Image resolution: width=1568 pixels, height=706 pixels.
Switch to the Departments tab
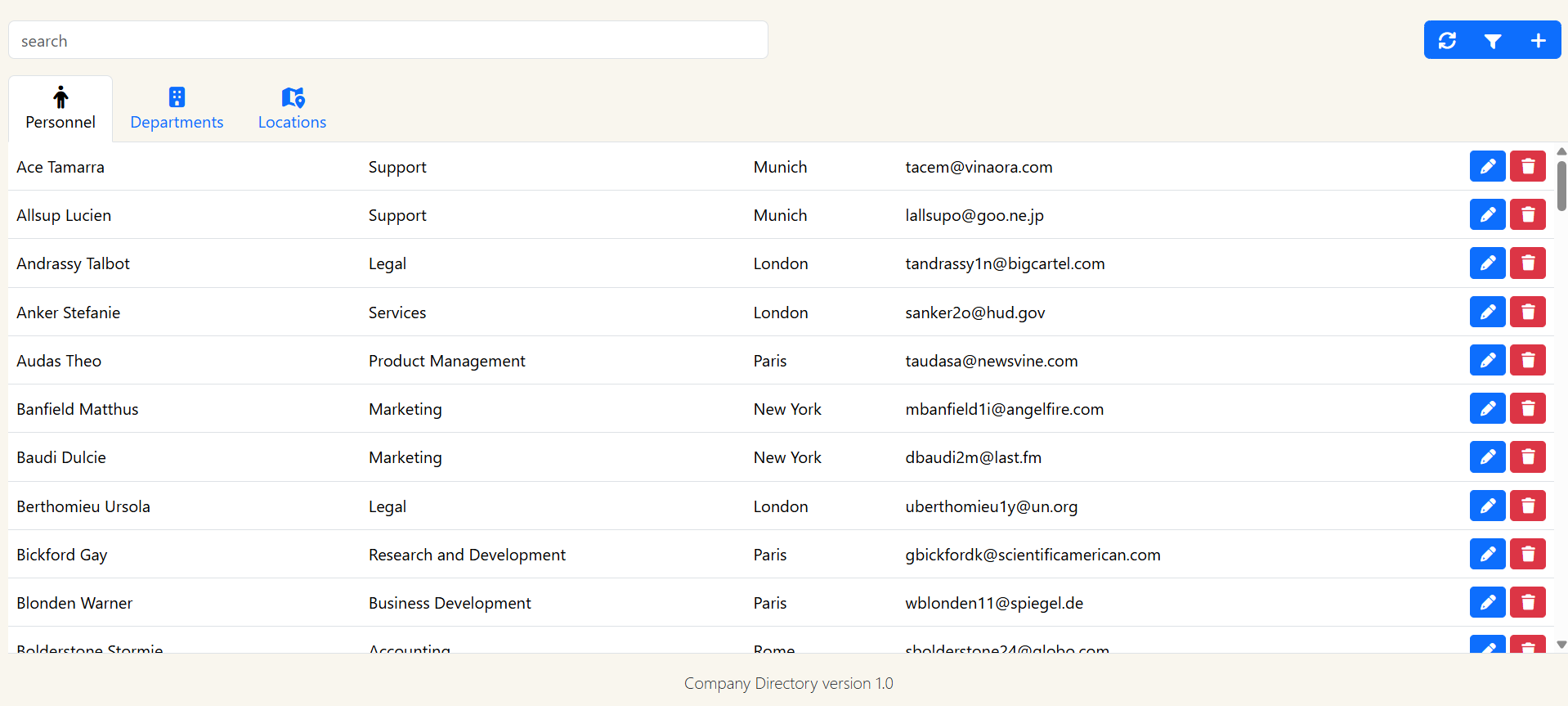point(177,109)
